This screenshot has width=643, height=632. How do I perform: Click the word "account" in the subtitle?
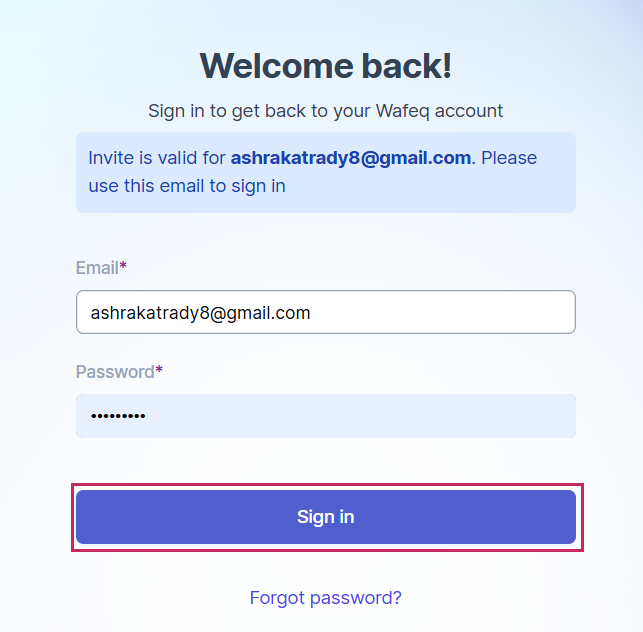pyautogui.click(x=472, y=111)
